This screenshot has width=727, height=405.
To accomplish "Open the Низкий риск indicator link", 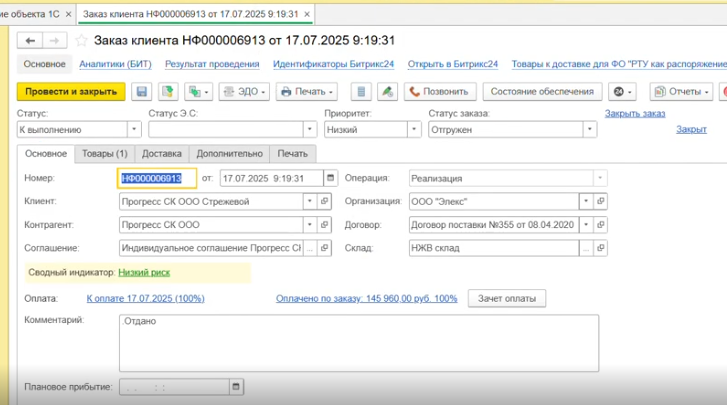I will pos(146,271).
